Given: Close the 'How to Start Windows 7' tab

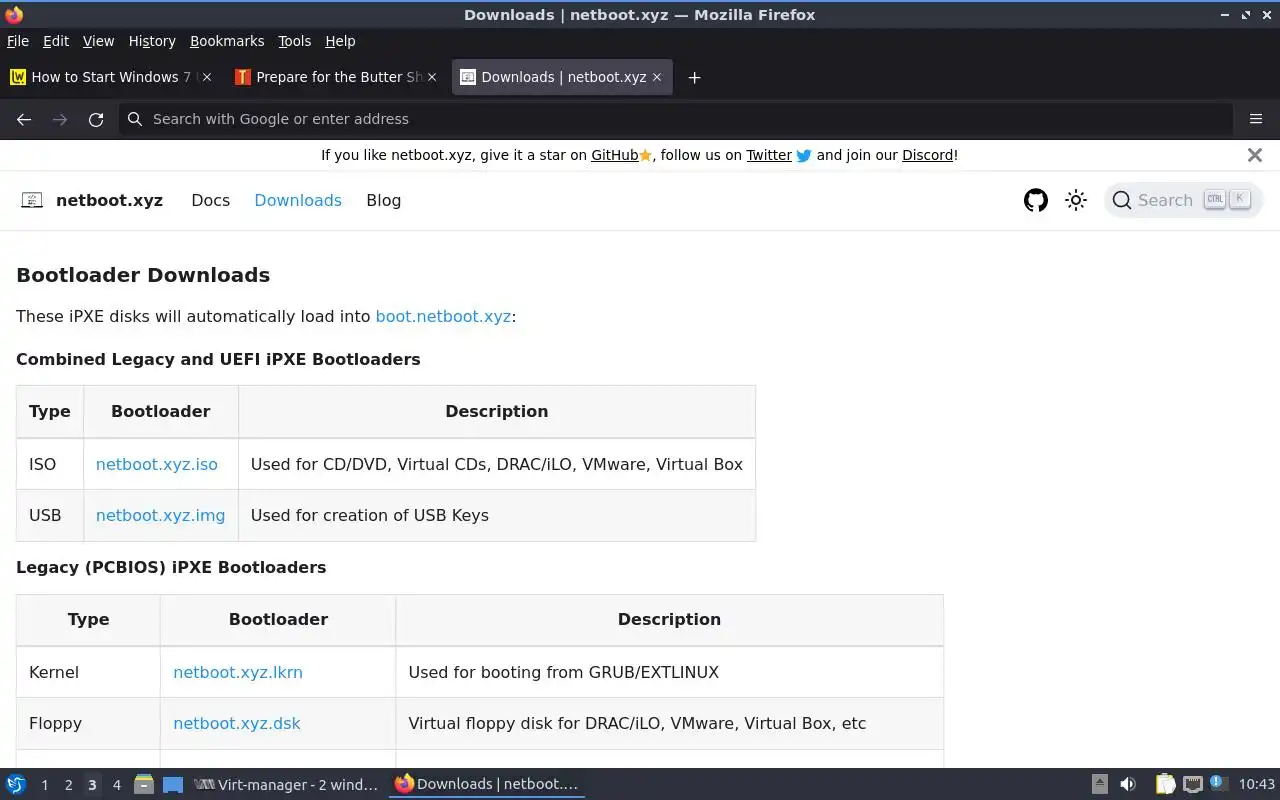Looking at the screenshot, I should click(x=207, y=77).
